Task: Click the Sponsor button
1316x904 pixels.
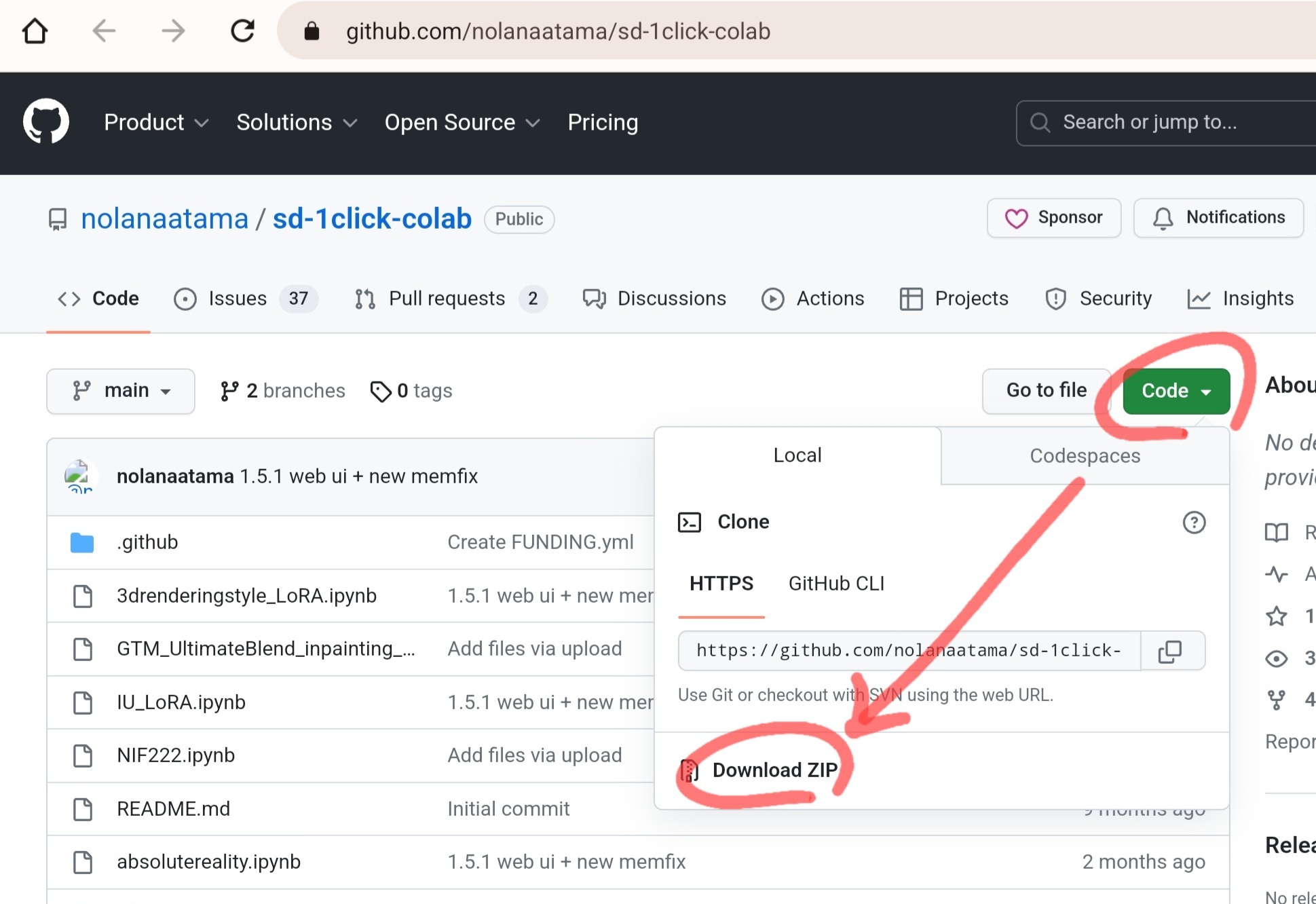Action: click(1053, 218)
